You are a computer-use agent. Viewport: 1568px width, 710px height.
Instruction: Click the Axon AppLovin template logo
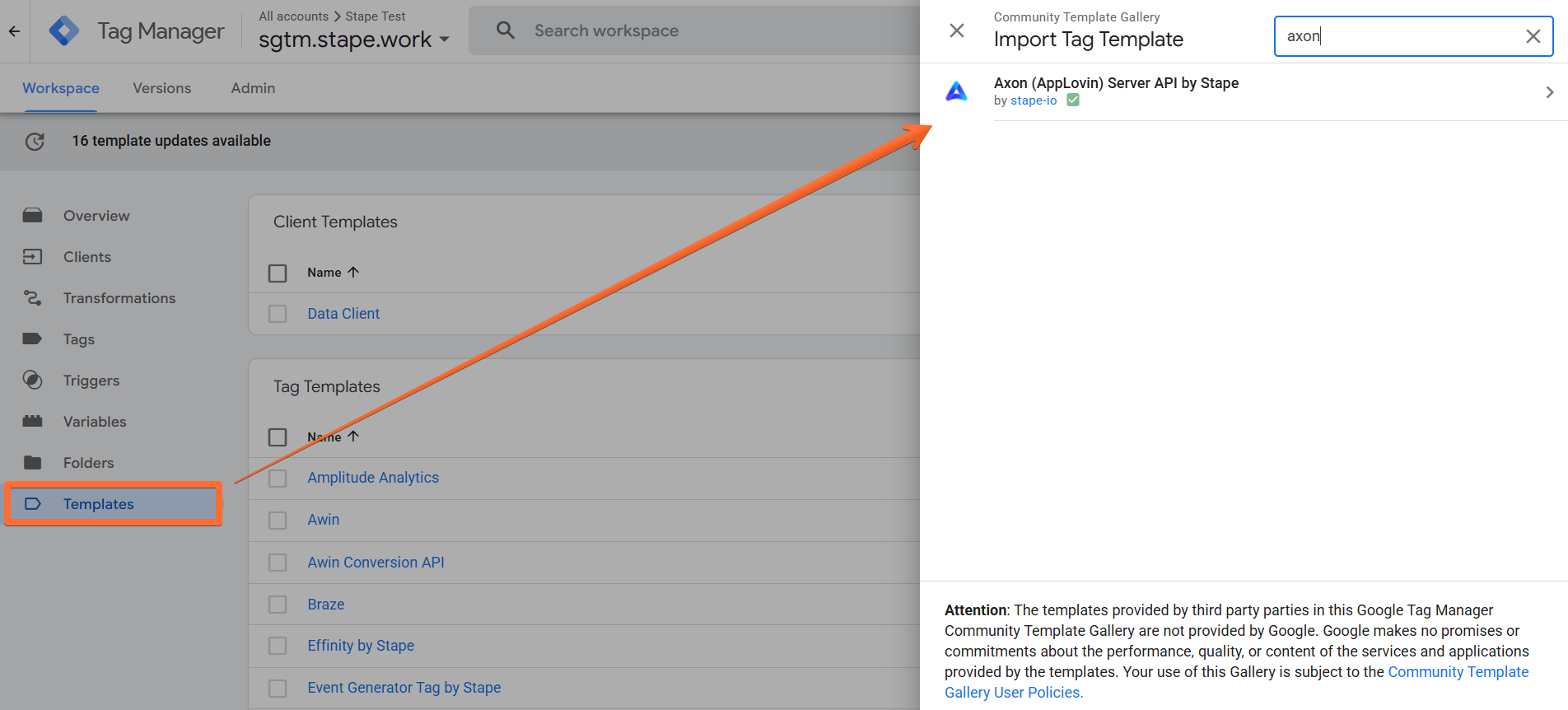(x=956, y=91)
